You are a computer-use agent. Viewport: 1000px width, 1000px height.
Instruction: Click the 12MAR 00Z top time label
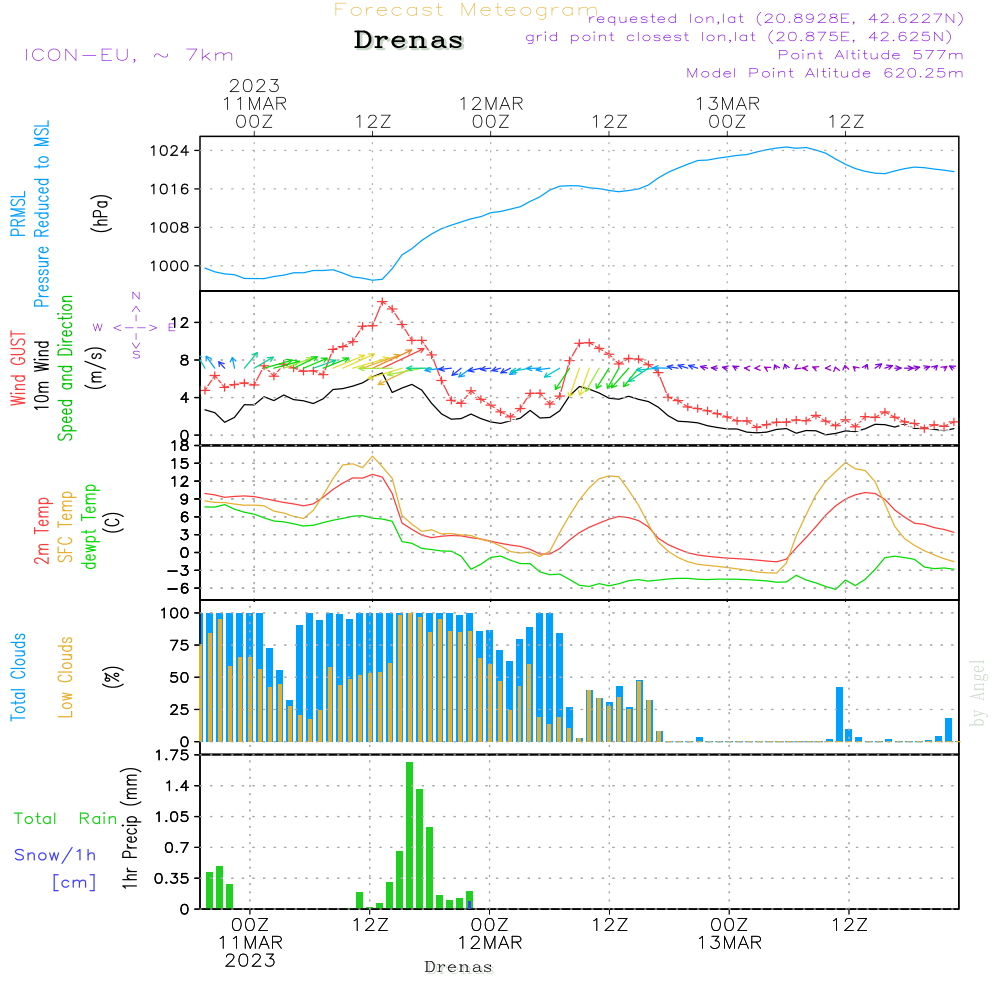click(491, 112)
